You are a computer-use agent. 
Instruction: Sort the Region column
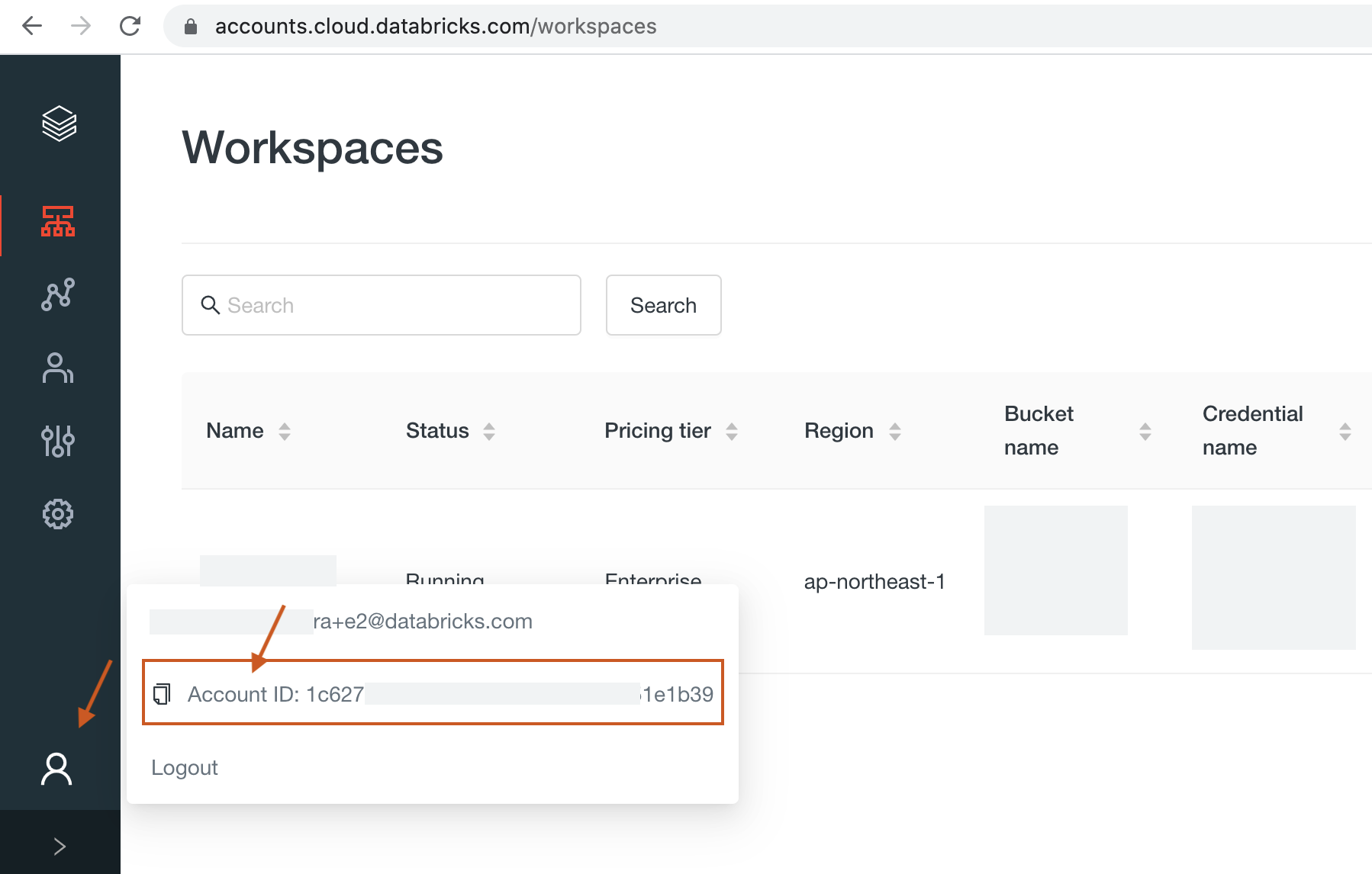[x=894, y=431]
